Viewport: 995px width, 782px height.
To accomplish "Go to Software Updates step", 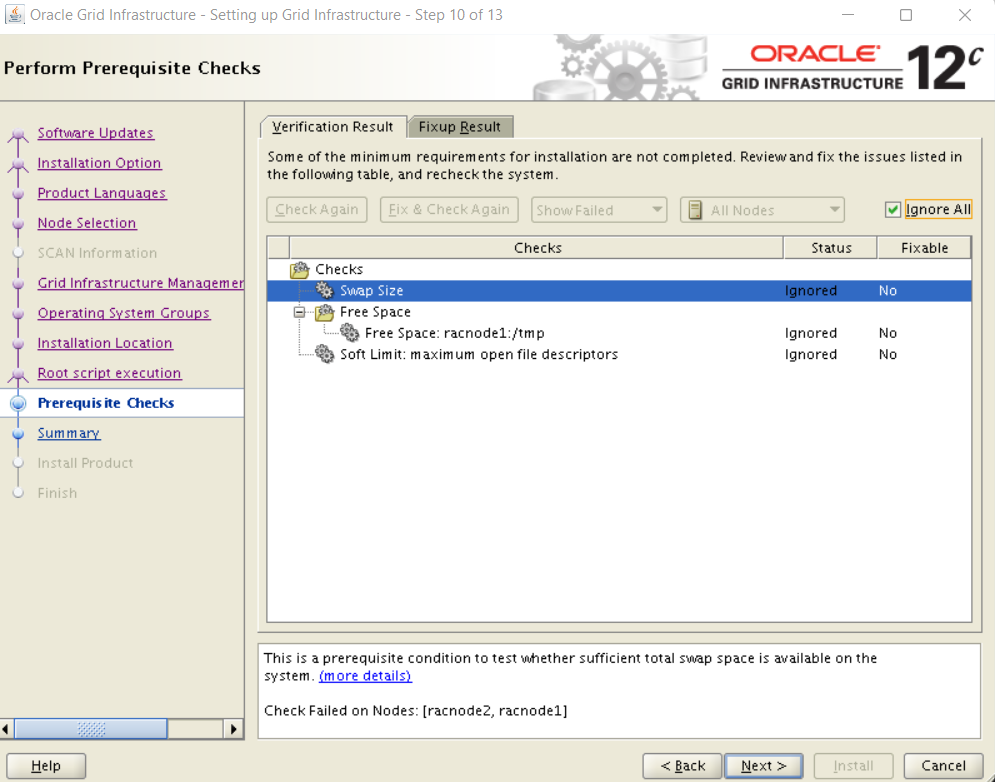I will [x=95, y=133].
